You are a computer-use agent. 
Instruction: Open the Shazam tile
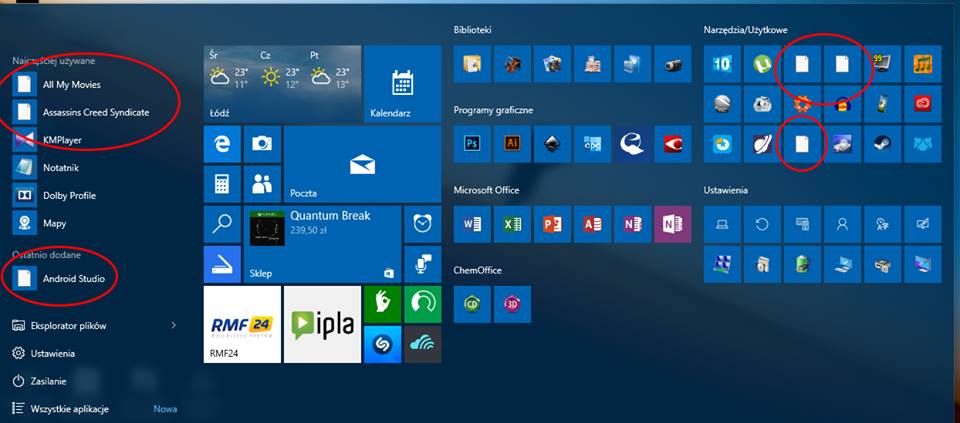383,344
